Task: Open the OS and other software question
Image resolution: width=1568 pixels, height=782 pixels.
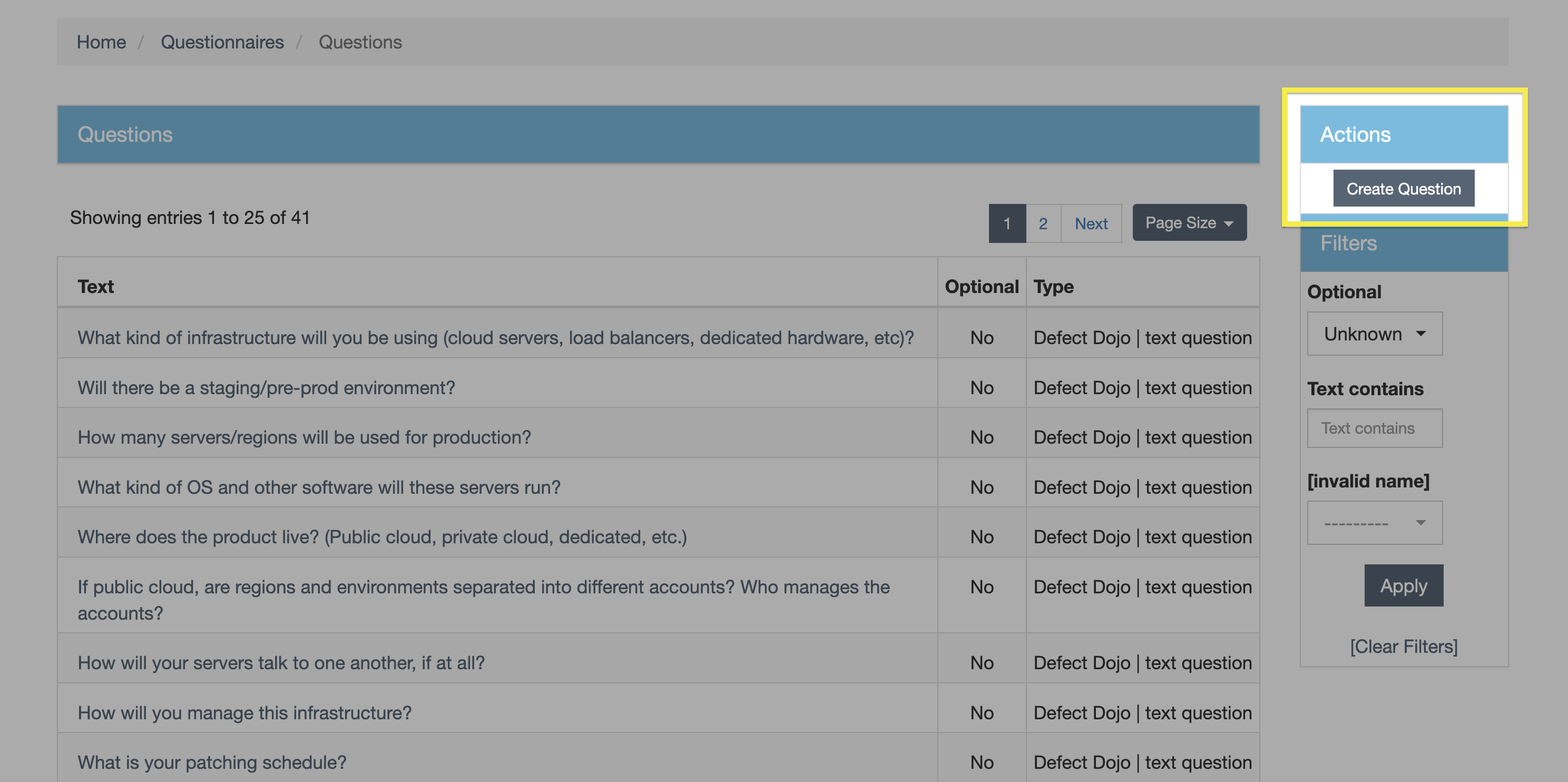Action: 318,487
